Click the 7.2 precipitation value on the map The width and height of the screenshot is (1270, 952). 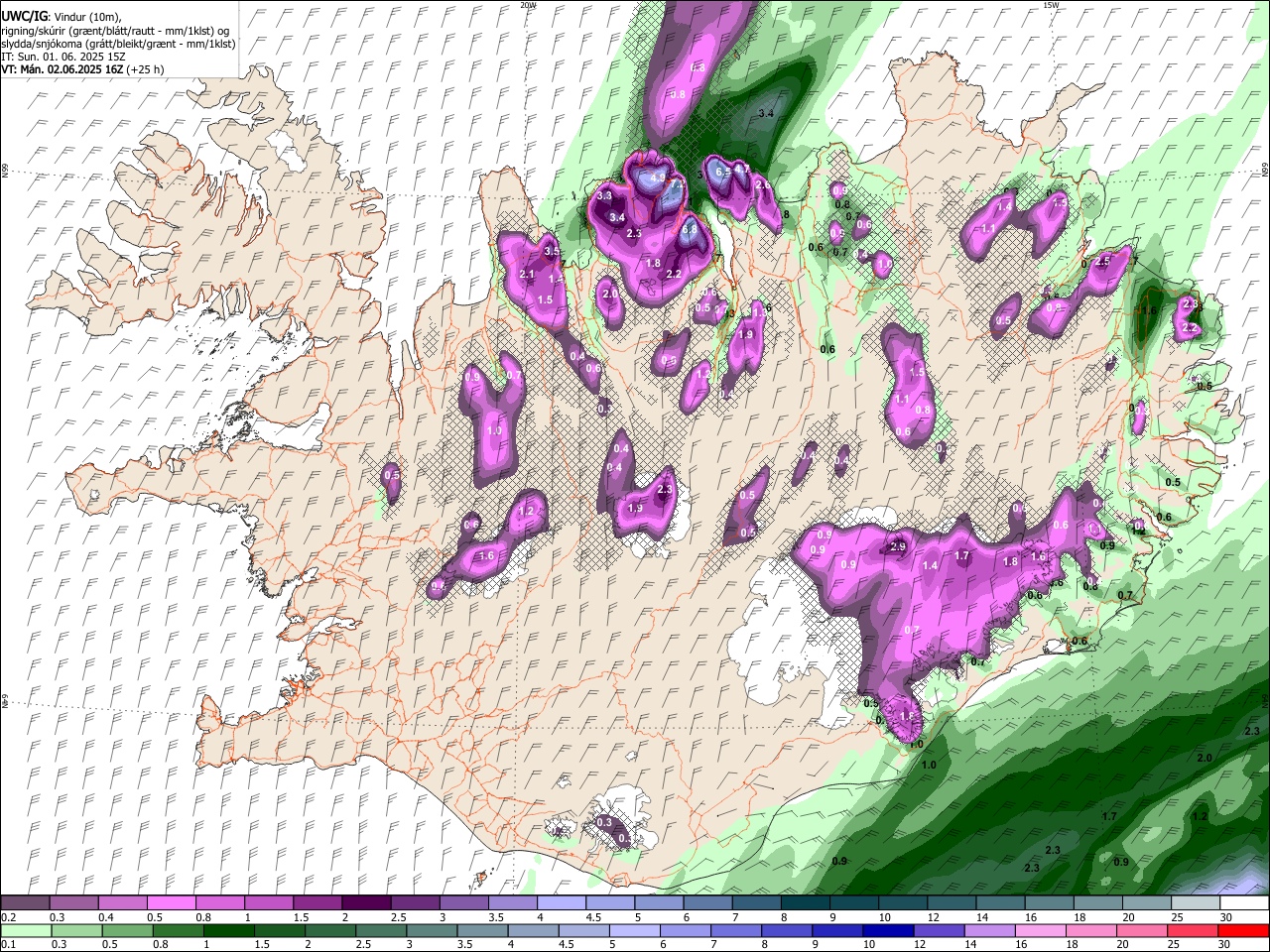(677, 184)
